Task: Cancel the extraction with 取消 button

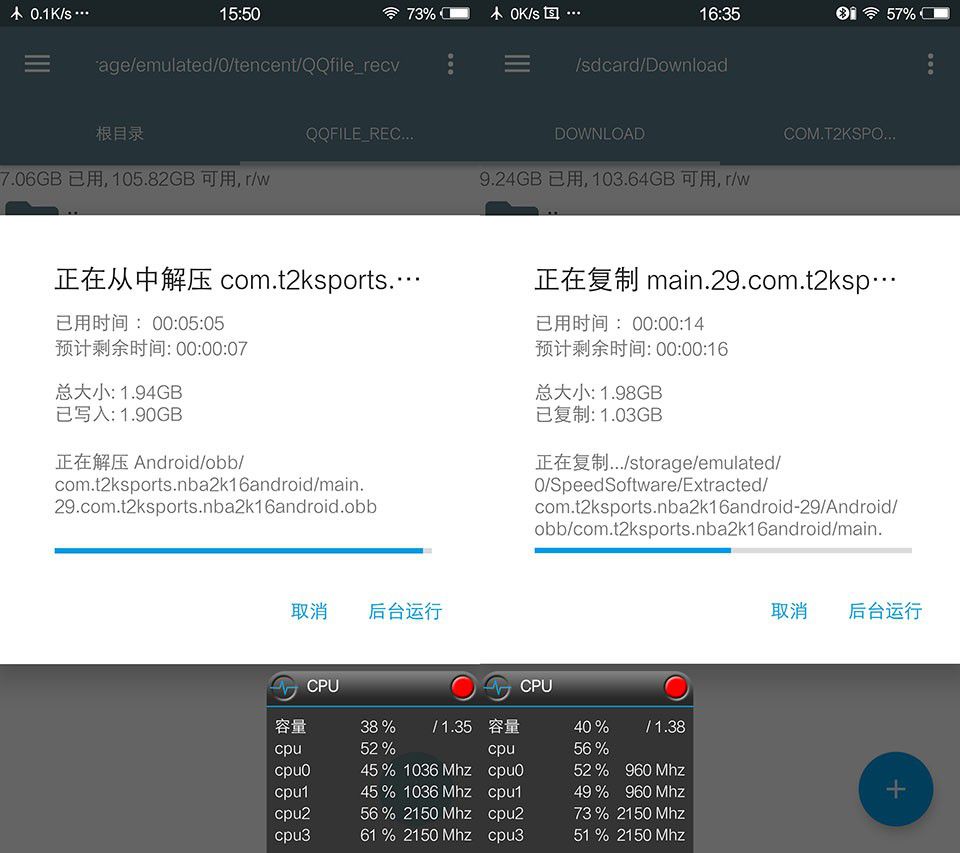Action: coord(309,611)
